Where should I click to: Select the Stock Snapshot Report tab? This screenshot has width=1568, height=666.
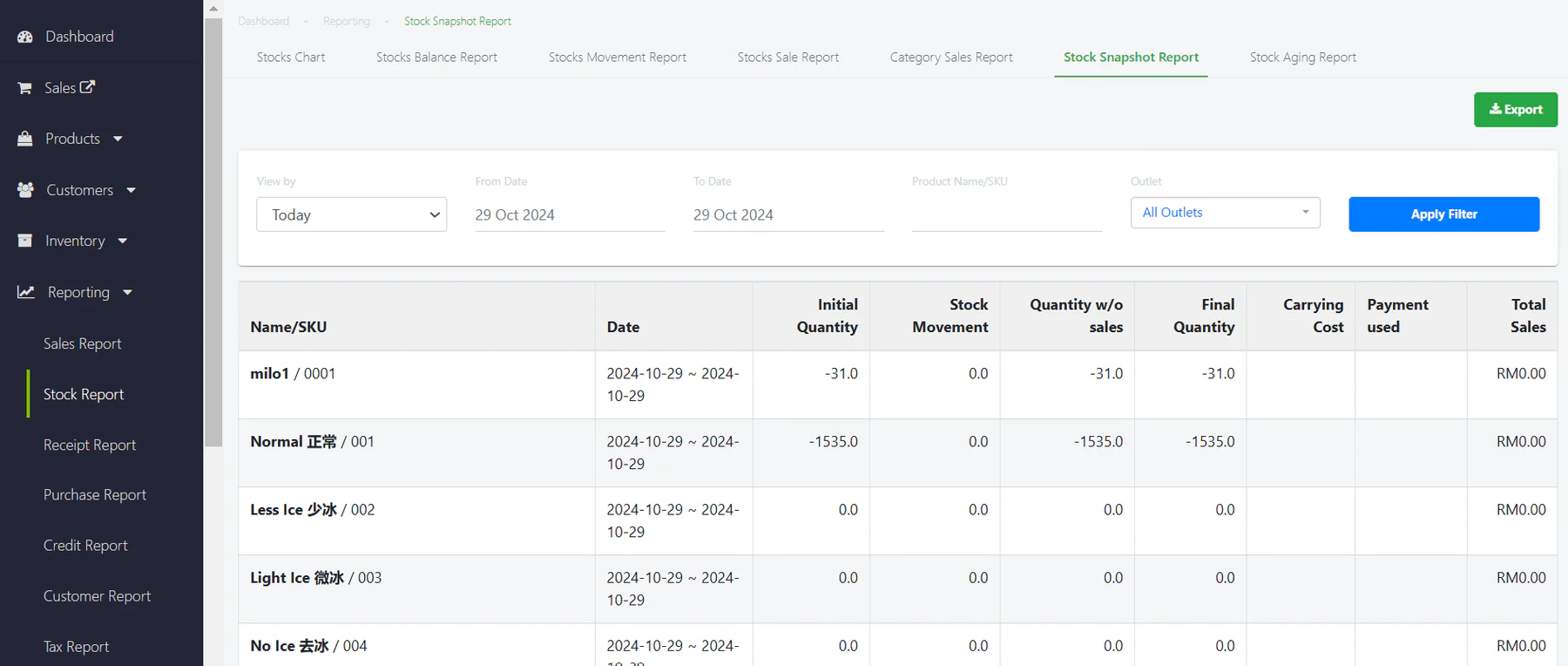click(x=1131, y=58)
